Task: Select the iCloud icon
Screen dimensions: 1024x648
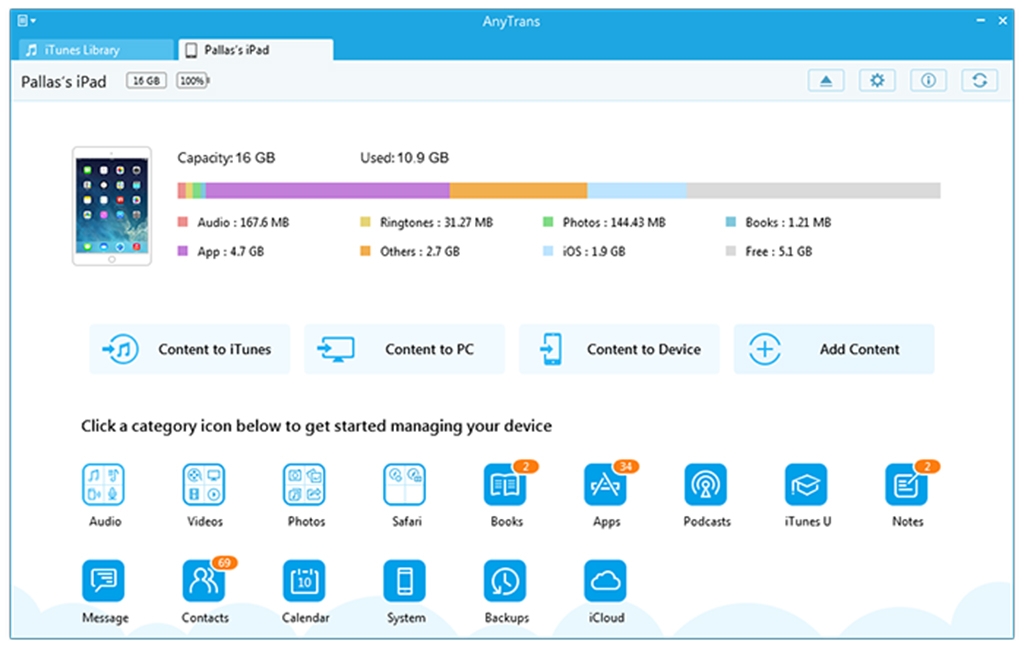Action: click(606, 581)
